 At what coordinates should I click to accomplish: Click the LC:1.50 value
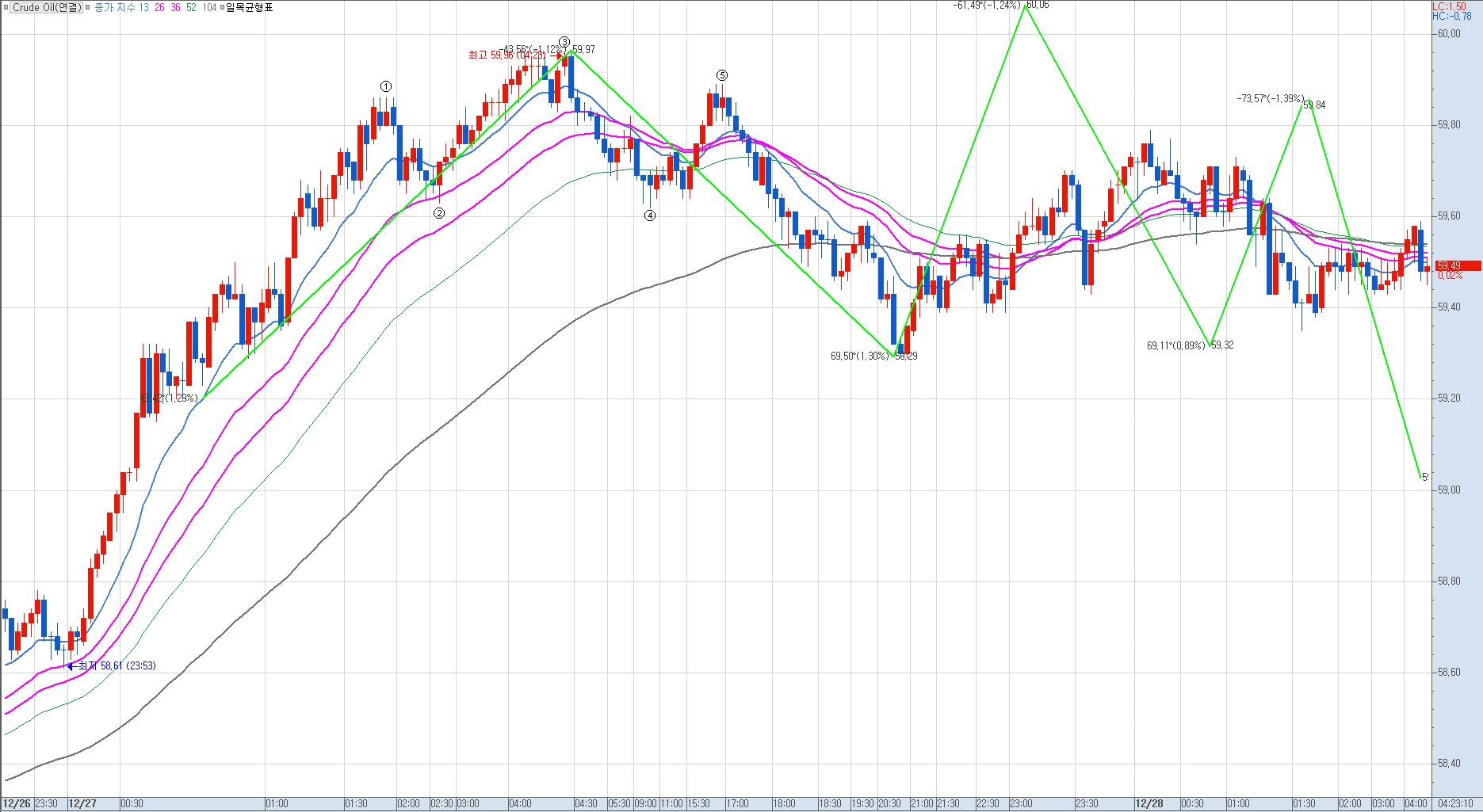[x=1449, y=6]
